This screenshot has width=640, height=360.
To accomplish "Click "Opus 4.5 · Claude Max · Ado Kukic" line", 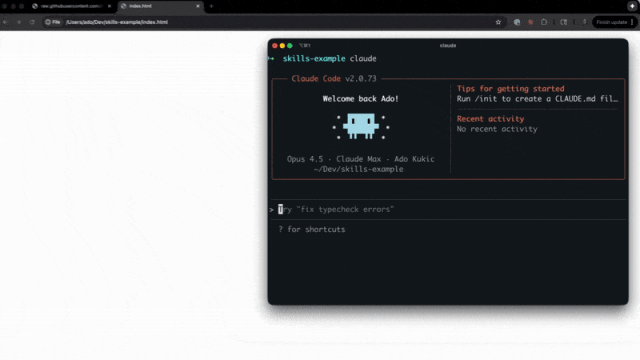I will 360,159.
